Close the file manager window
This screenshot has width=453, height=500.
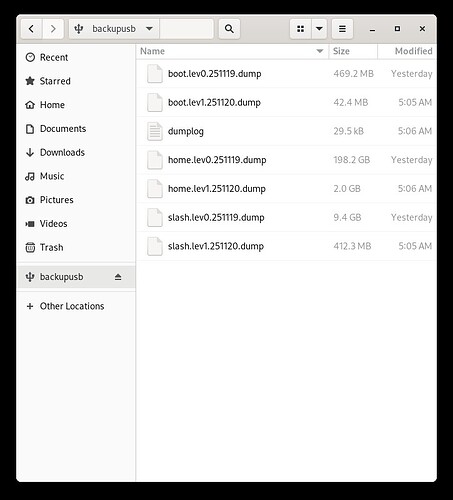coord(422,29)
